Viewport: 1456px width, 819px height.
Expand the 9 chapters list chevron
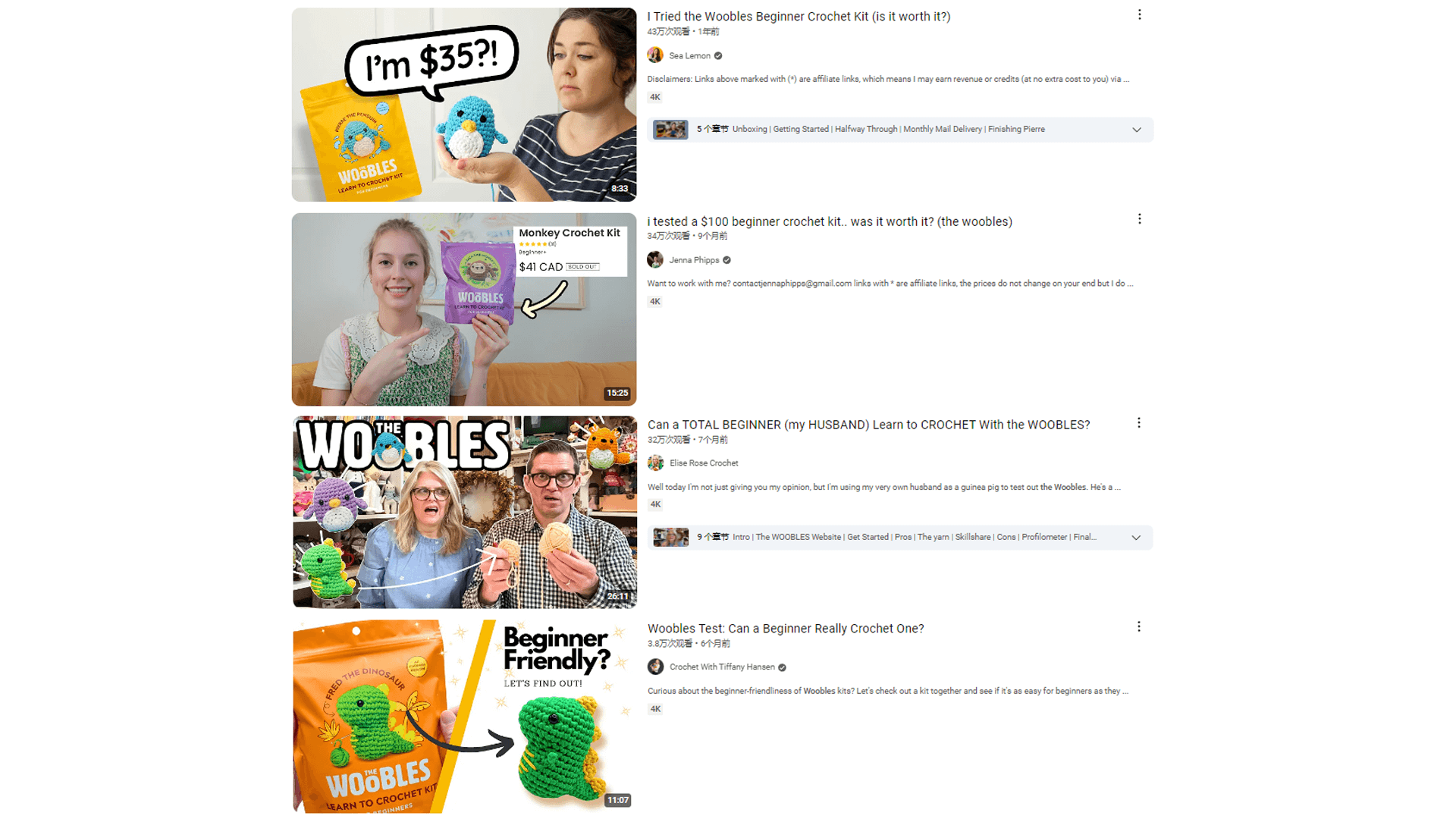pyautogui.click(x=1136, y=538)
